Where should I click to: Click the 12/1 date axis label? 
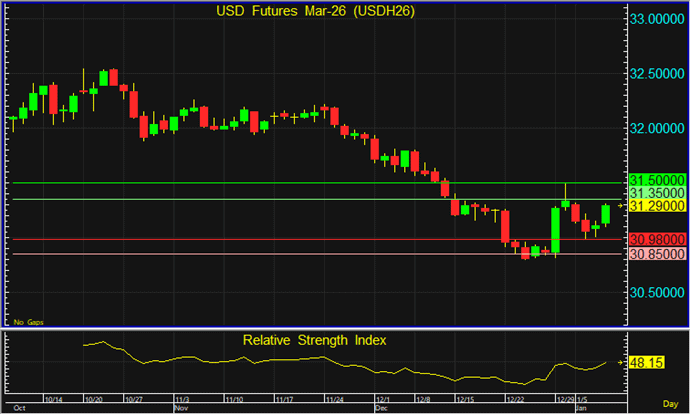click(x=383, y=400)
